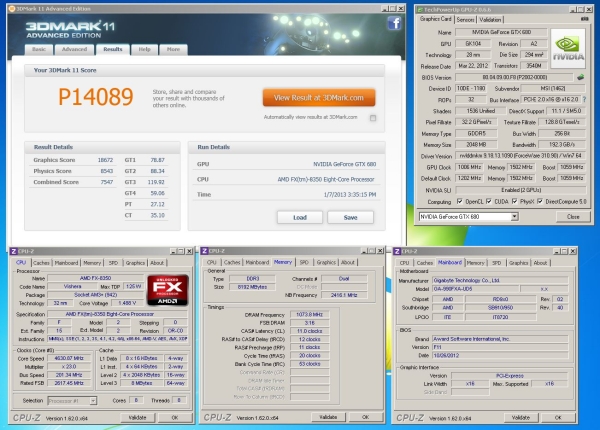Screen dimensions: 600x430
Task: Click the 3DMark 11 title bar icon
Action: click(11, 8)
